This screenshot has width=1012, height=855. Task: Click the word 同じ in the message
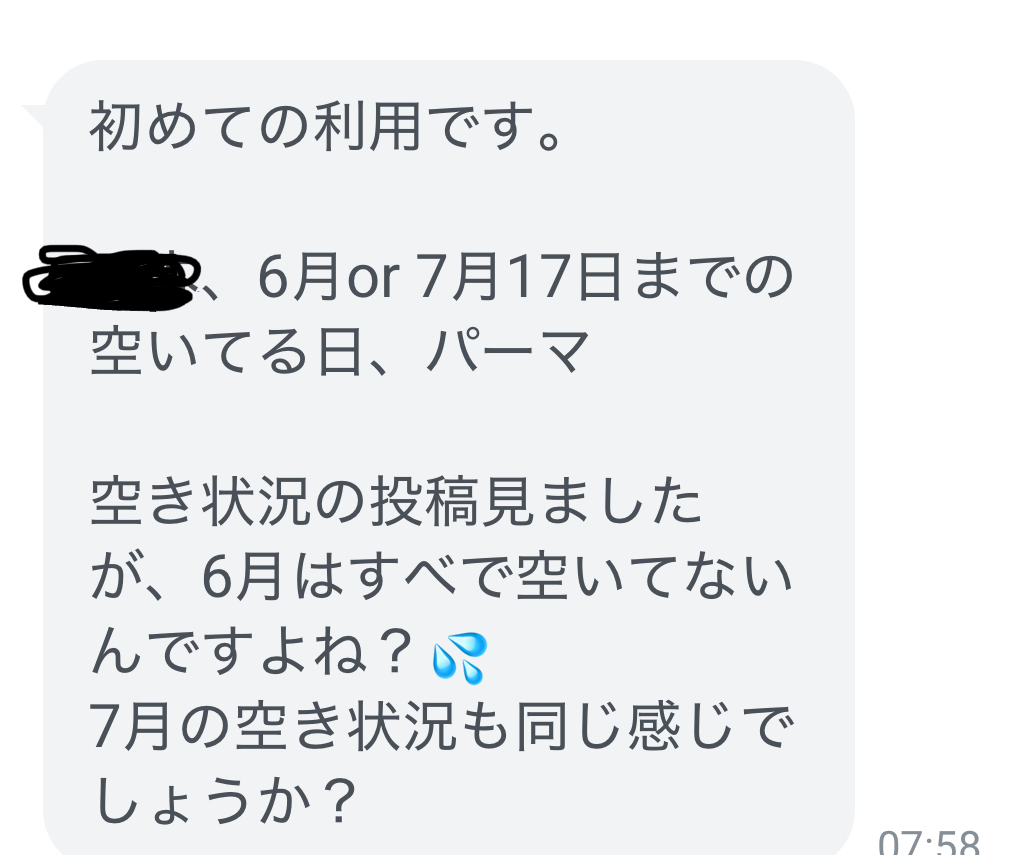(x=570, y=727)
